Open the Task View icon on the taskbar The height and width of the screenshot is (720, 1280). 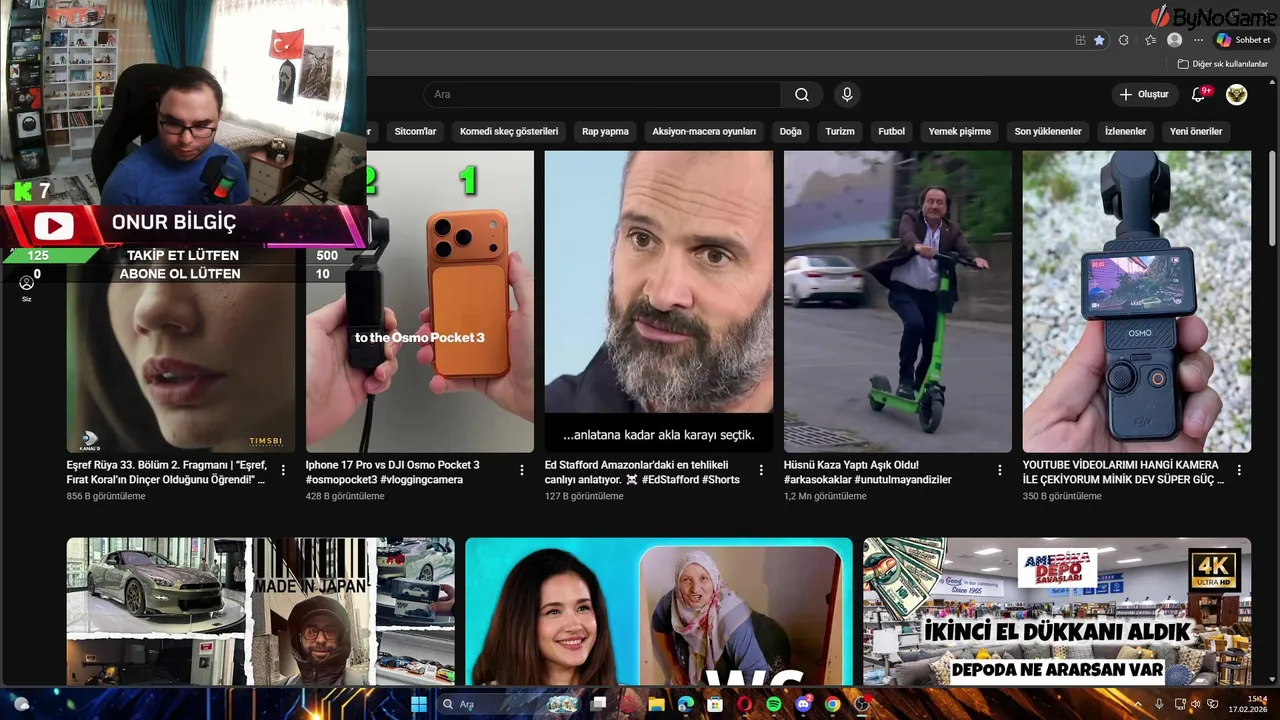599,704
